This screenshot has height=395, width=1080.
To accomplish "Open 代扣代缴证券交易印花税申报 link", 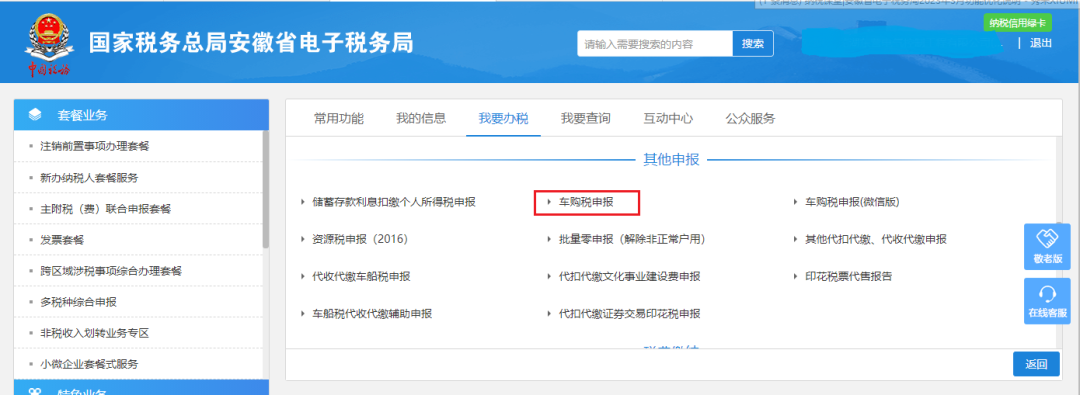I will 630,314.
